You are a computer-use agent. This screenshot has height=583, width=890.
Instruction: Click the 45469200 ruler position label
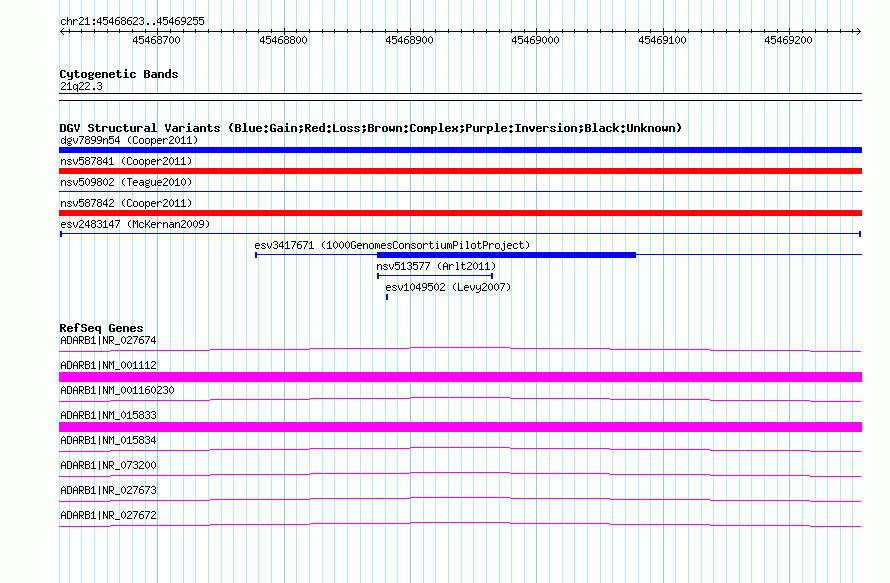click(x=788, y=40)
